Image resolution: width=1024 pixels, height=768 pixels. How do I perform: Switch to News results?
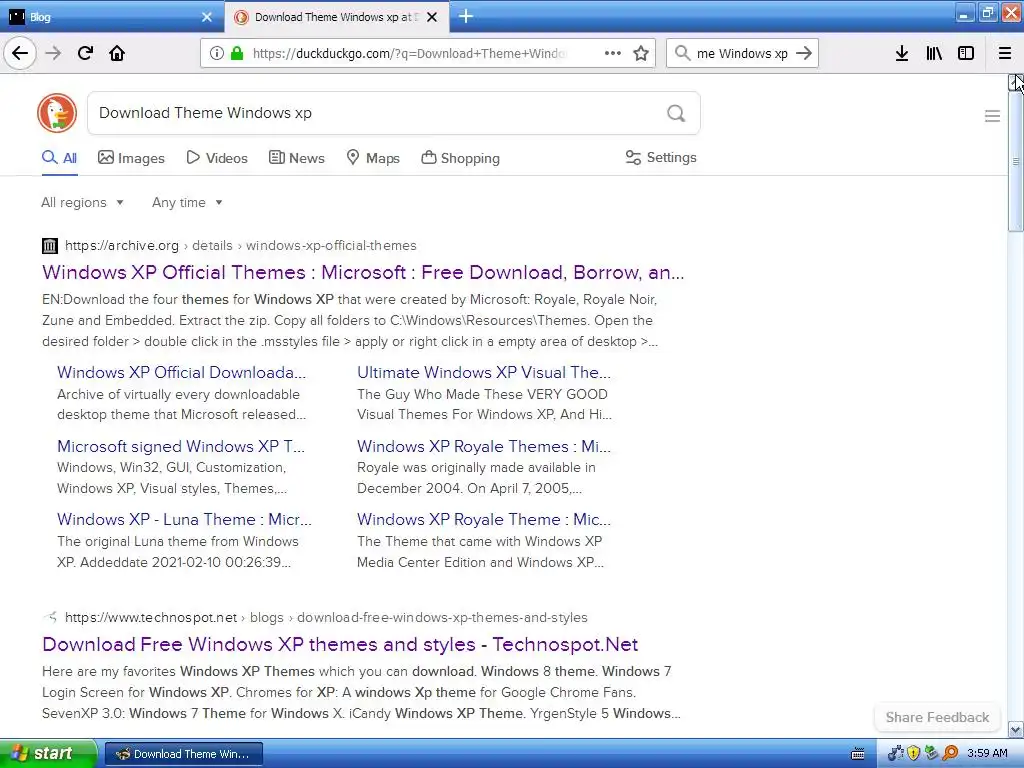pyautogui.click(x=296, y=158)
